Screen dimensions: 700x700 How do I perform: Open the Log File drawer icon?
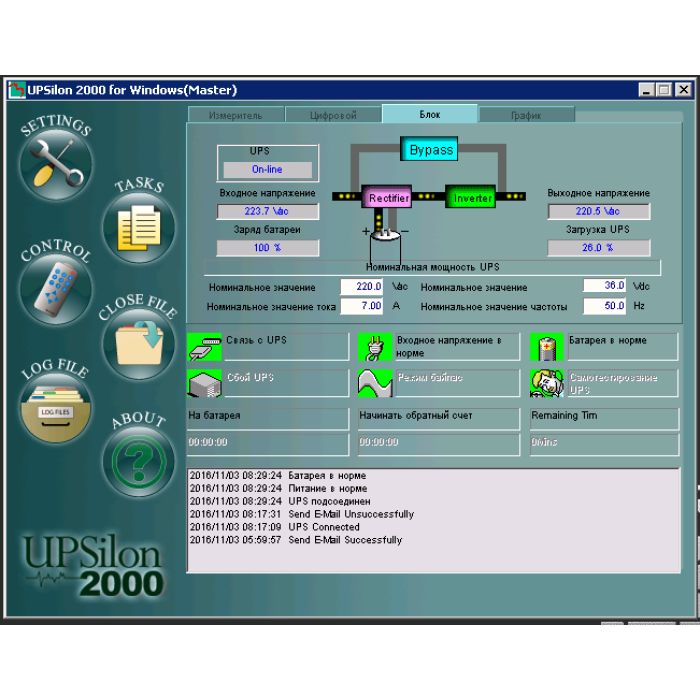pyautogui.click(x=56, y=410)
